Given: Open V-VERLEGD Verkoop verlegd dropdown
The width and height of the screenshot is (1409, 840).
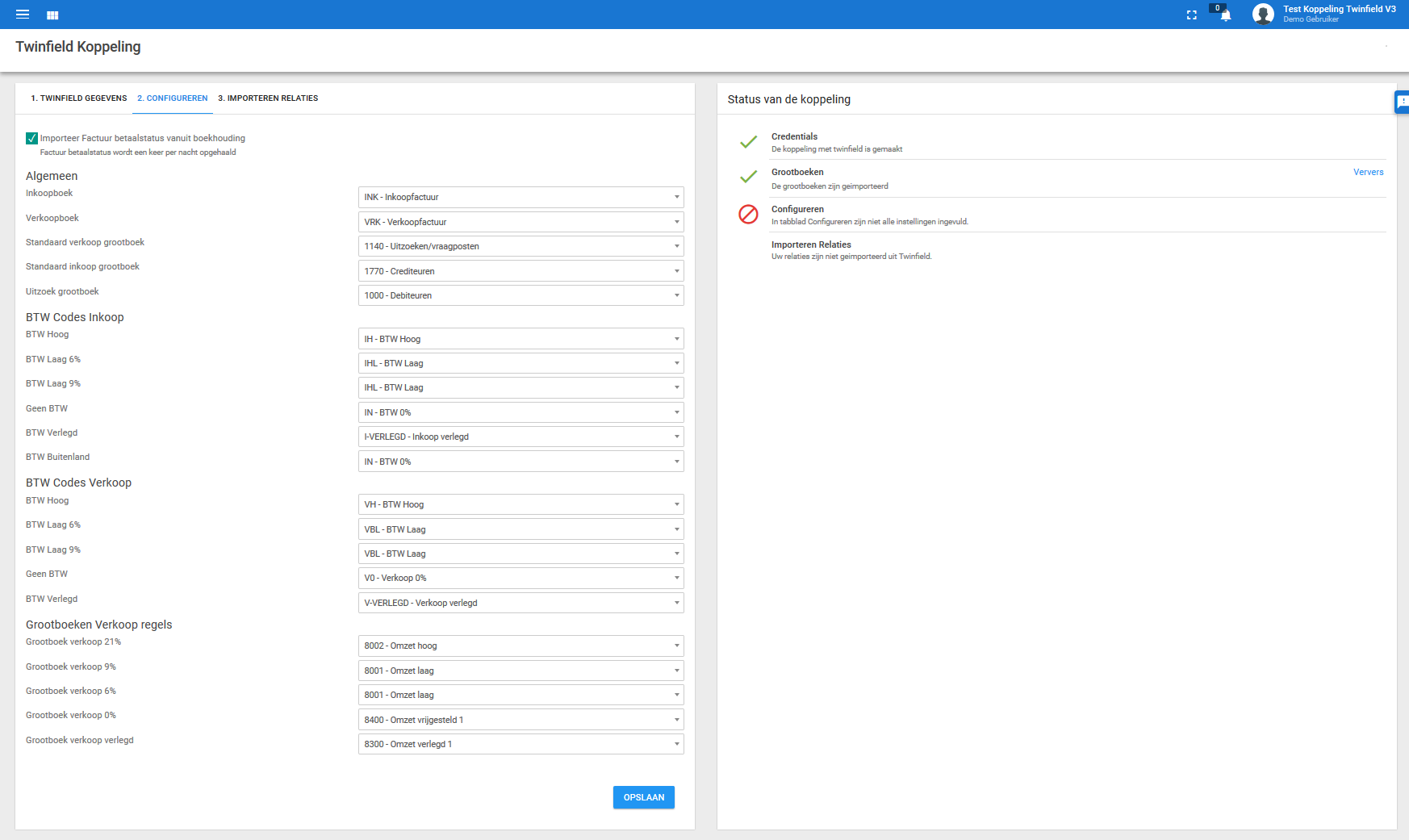Looking at the screenshot, I should point(521,603).
